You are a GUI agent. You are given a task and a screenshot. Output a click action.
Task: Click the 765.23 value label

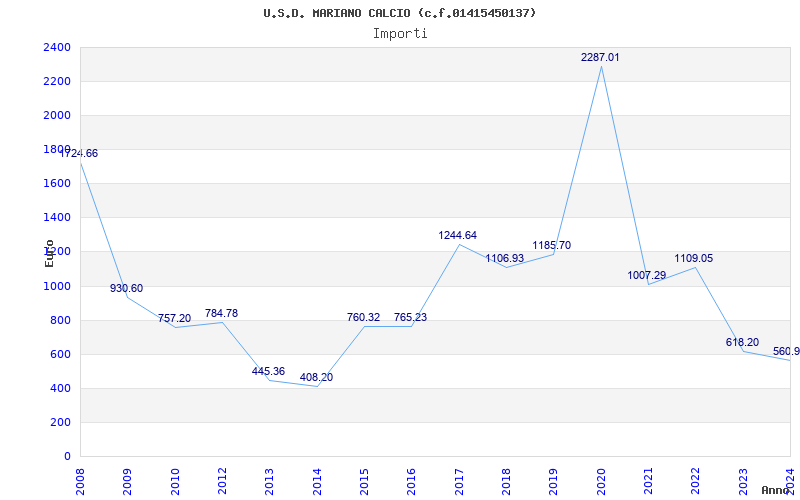(410, 317)
